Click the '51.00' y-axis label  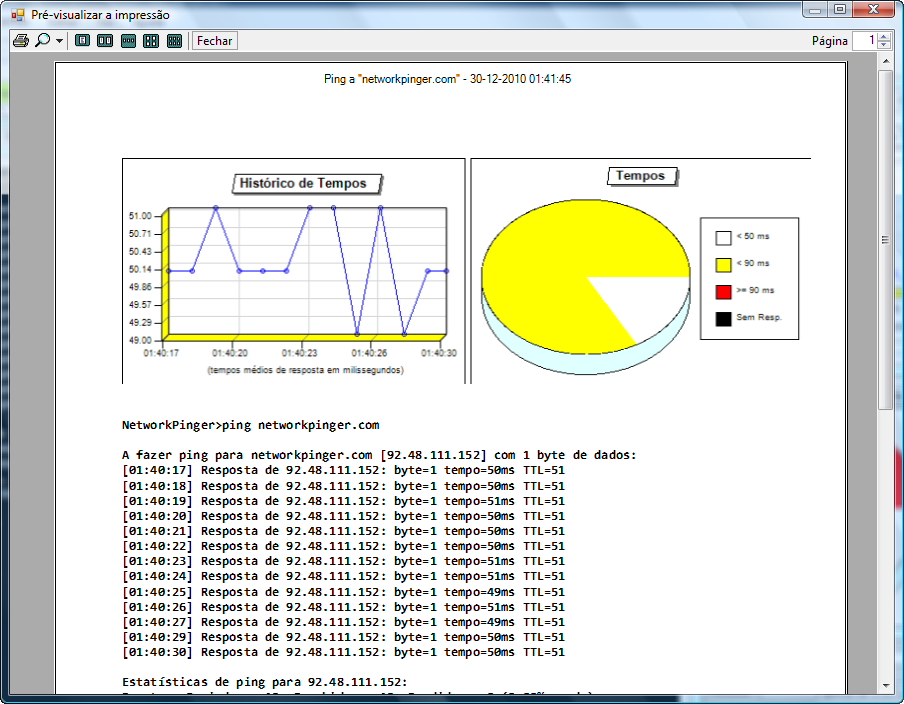click(140, 216)
